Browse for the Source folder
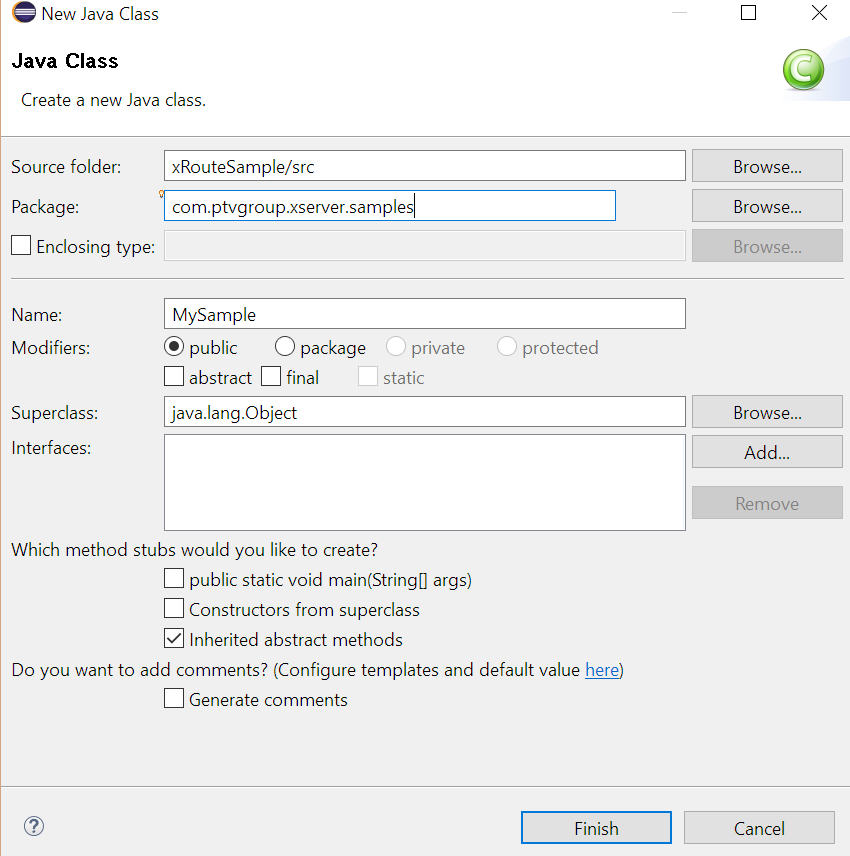The image size is (850, 856). tap(767, 167)
